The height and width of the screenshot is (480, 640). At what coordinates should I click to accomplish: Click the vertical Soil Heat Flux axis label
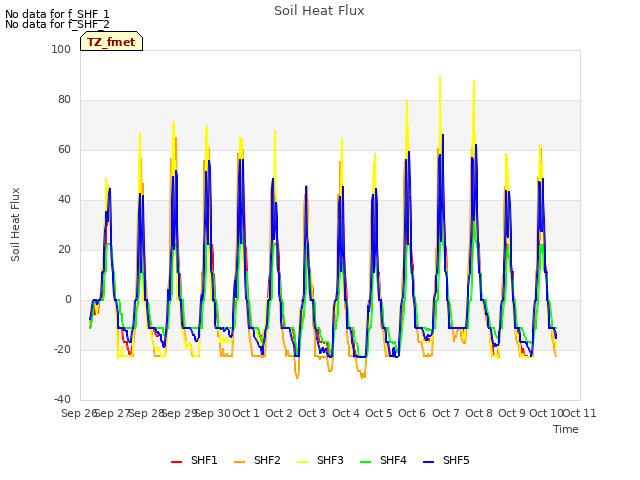click(x=15, y=224)
